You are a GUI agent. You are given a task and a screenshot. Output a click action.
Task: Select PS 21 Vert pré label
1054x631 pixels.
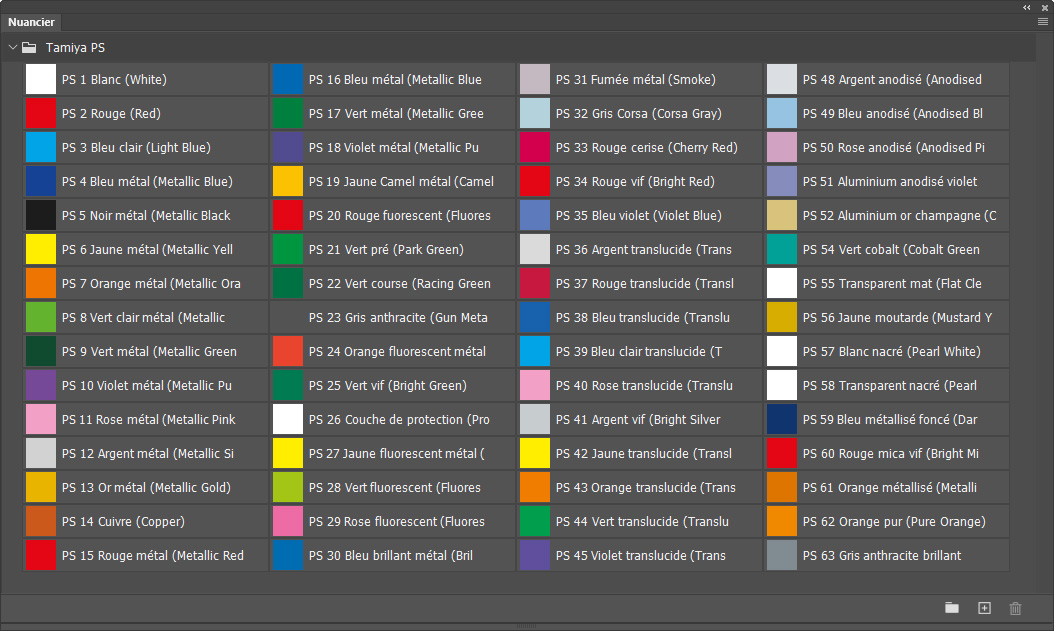click(386, 250)
